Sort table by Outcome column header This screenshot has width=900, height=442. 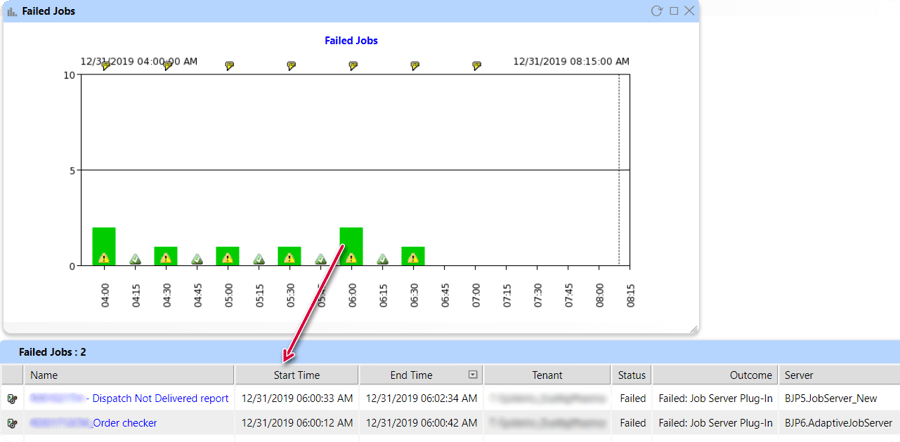(x=715, y=375)
